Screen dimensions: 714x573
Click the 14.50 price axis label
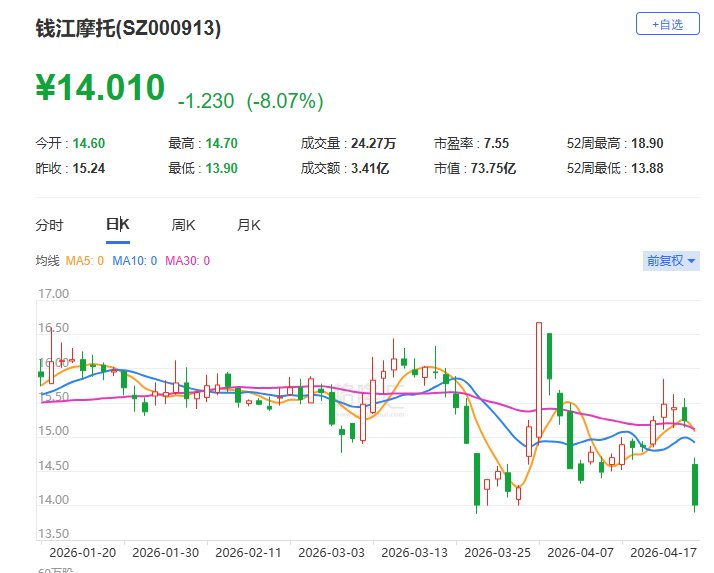pyautogui.click(x=53, y=466)
